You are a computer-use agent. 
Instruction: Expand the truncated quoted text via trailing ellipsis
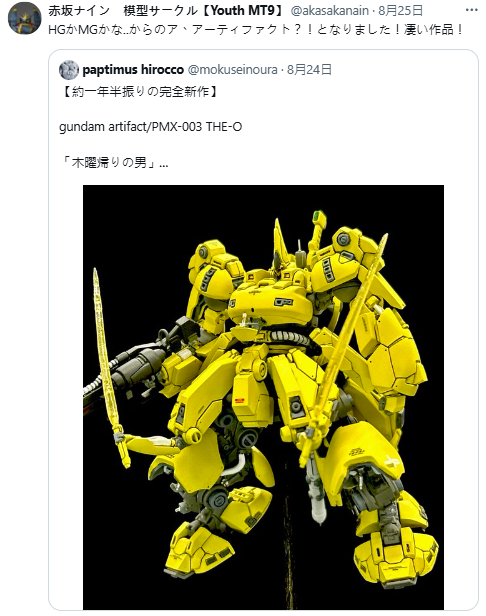click(164, 163)
